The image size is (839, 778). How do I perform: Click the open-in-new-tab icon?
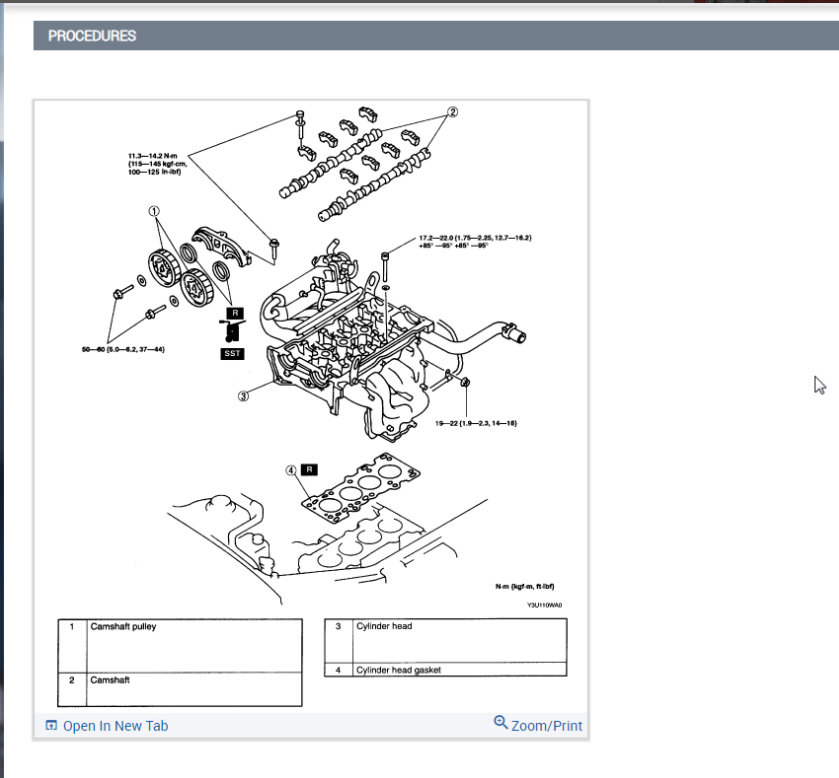pyautogui.click(x=51, y=726)
